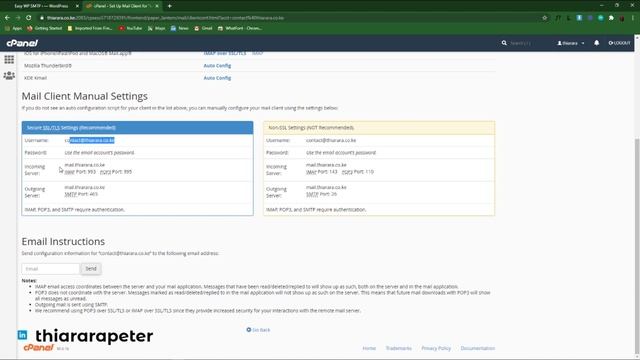Click the IMAP Port 993 value
Screen dimensions: 640x360
pos(80,172)
